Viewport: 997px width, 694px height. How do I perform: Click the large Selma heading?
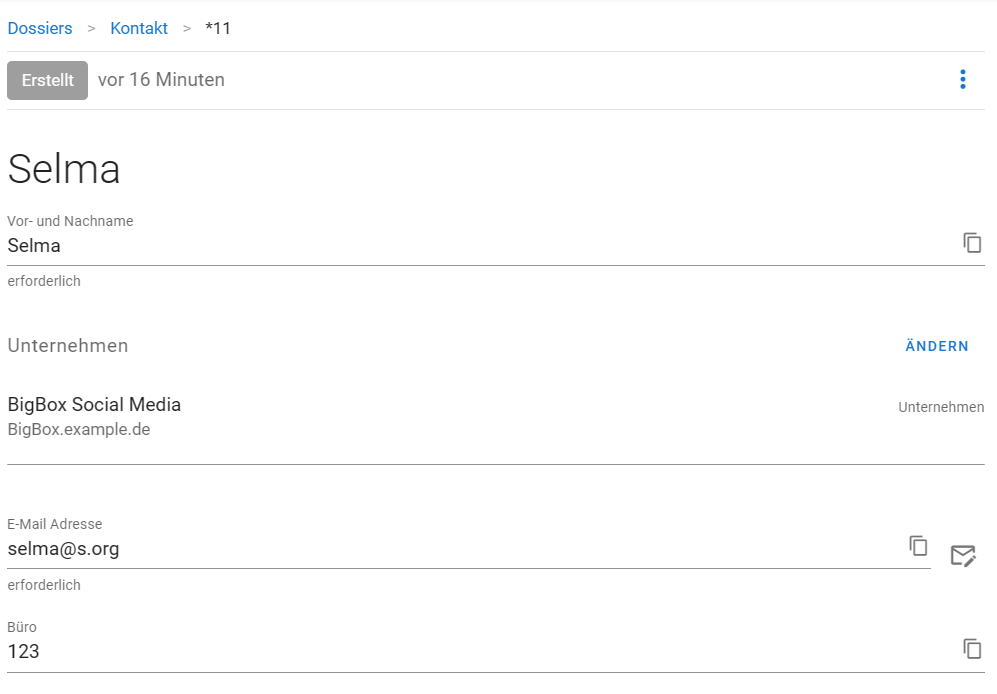[x=64, y=169]
